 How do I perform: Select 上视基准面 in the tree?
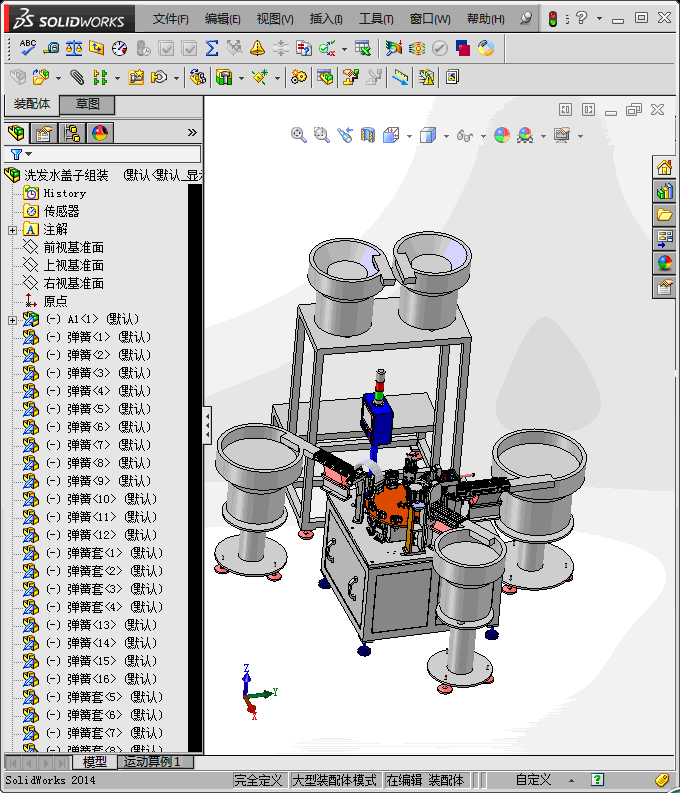click(73, 265)
